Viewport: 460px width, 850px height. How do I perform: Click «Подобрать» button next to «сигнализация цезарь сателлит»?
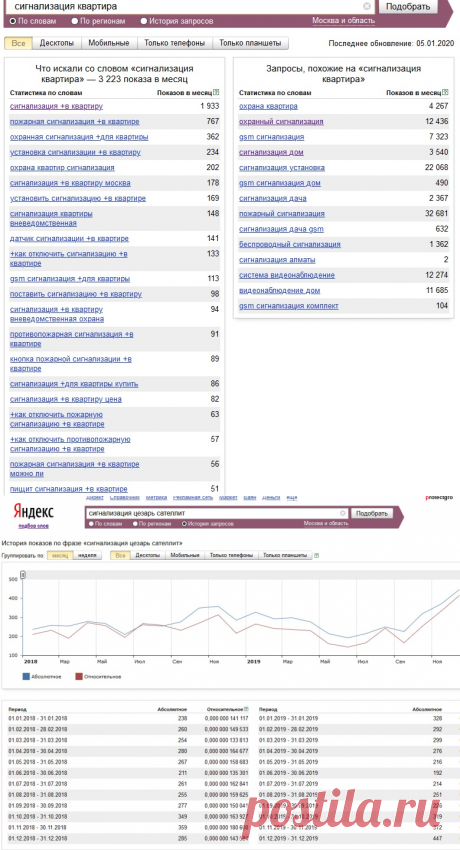pyautogui.click(x=371, y=513)
